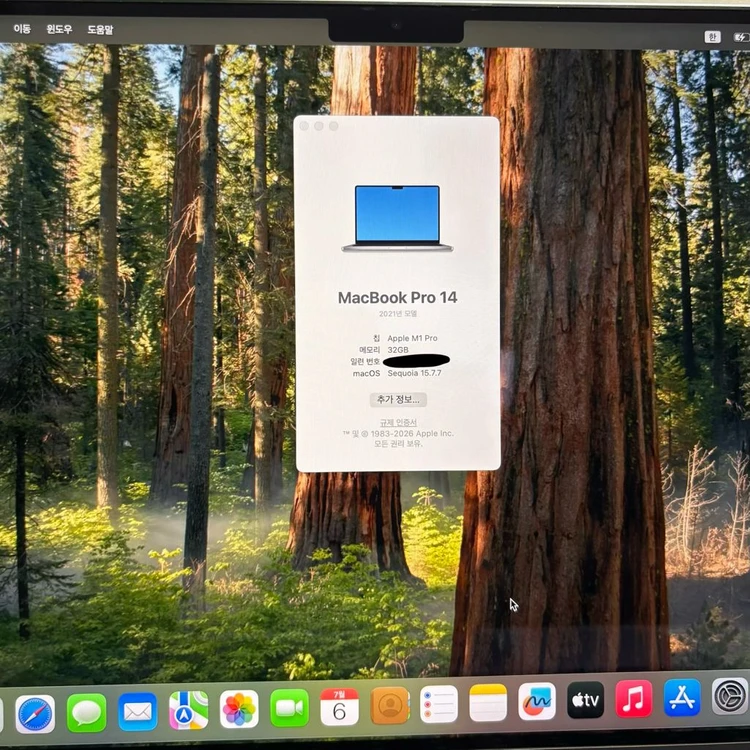The width and height of the screenshot is (750, 750).
Task: Open FaceTime from the Dock
Action: click(x=289, y=708)
